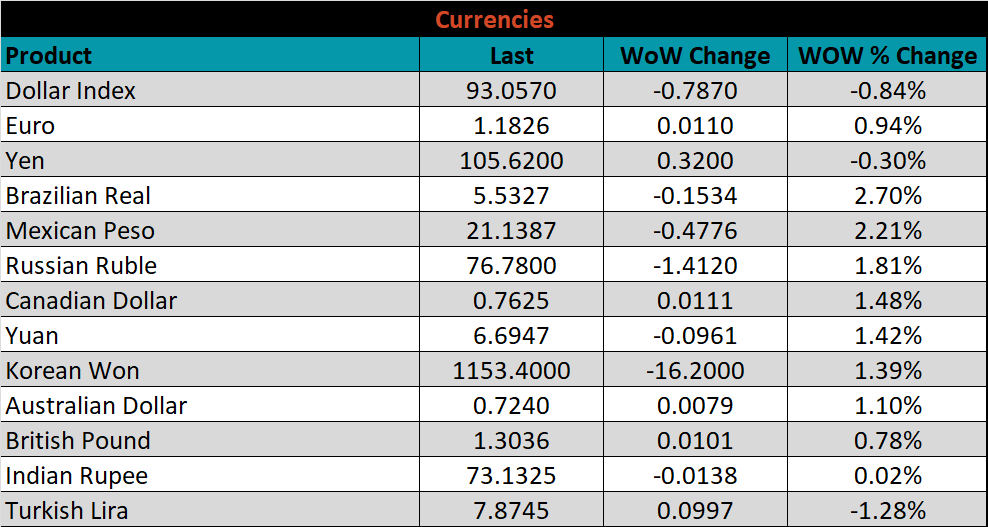Select the Turkish Lira row label
Viewport: 988px width, 527px height.
[x=67, y=511]
